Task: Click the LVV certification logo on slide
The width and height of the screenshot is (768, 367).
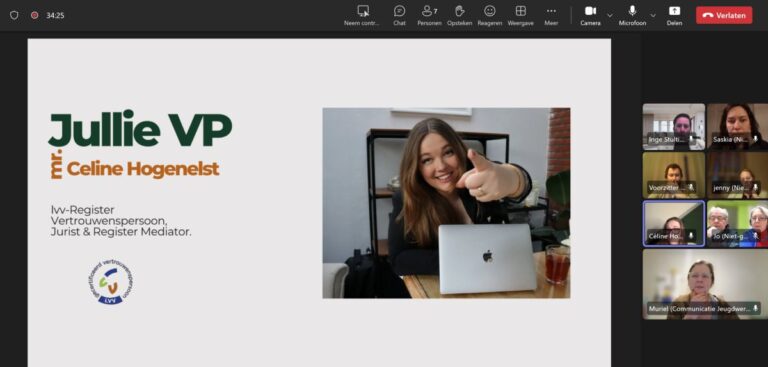Action: coord(111,283)
